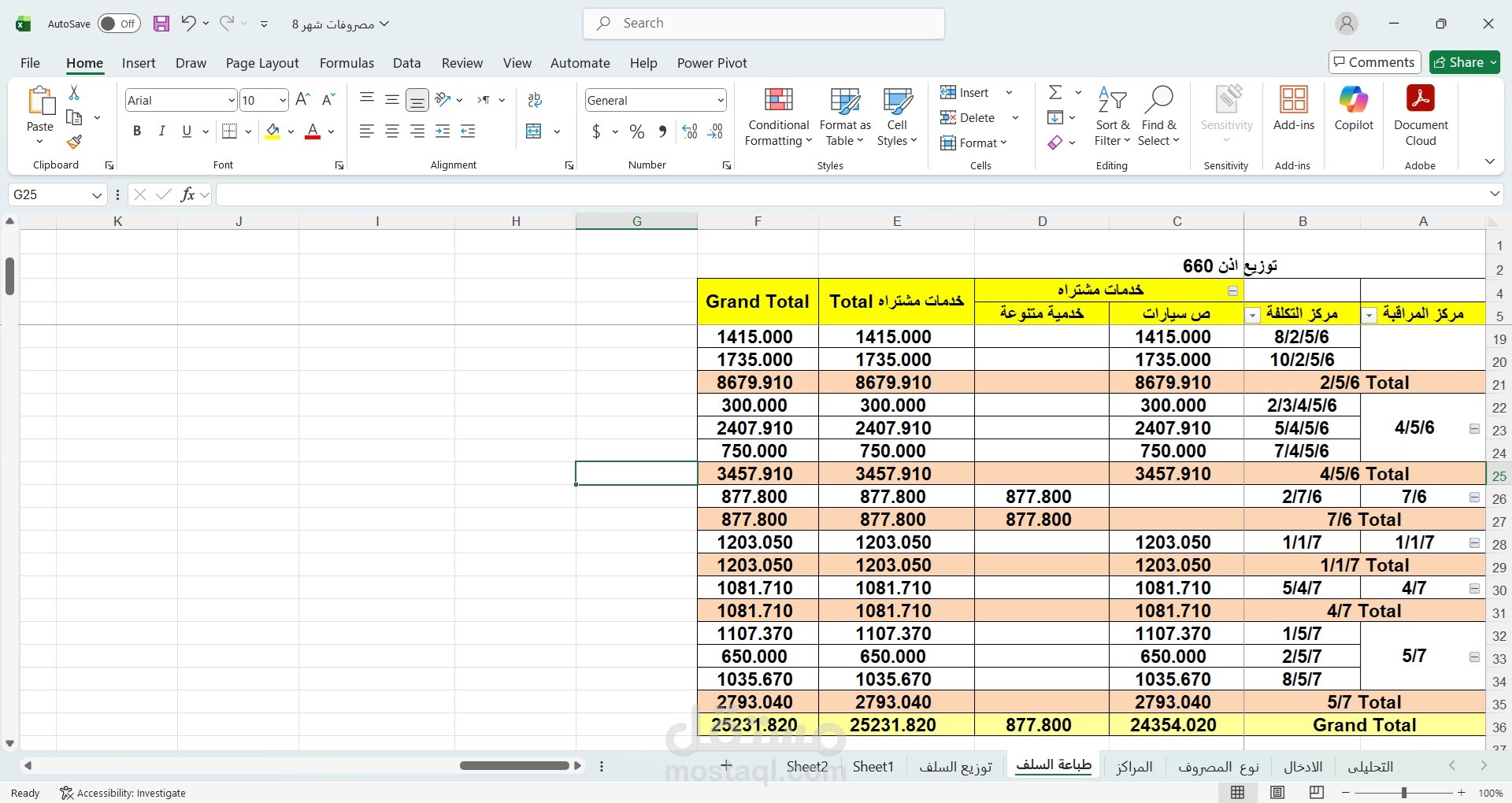Select Find & Select tool
The width and height of the screenshot is (1512, 803).
click(1158, 116)
